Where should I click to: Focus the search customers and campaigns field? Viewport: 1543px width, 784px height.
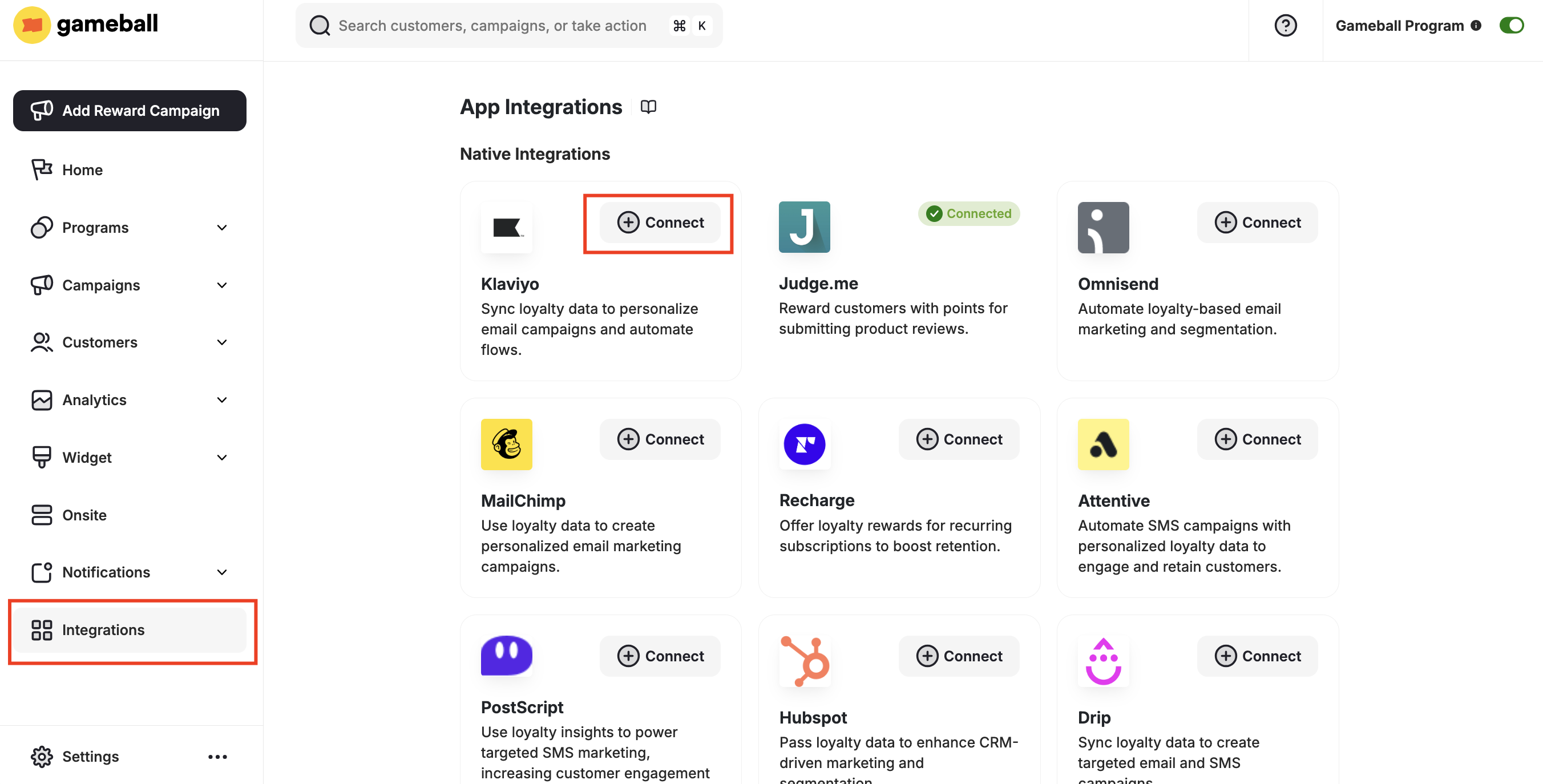[x=491, y=26]
